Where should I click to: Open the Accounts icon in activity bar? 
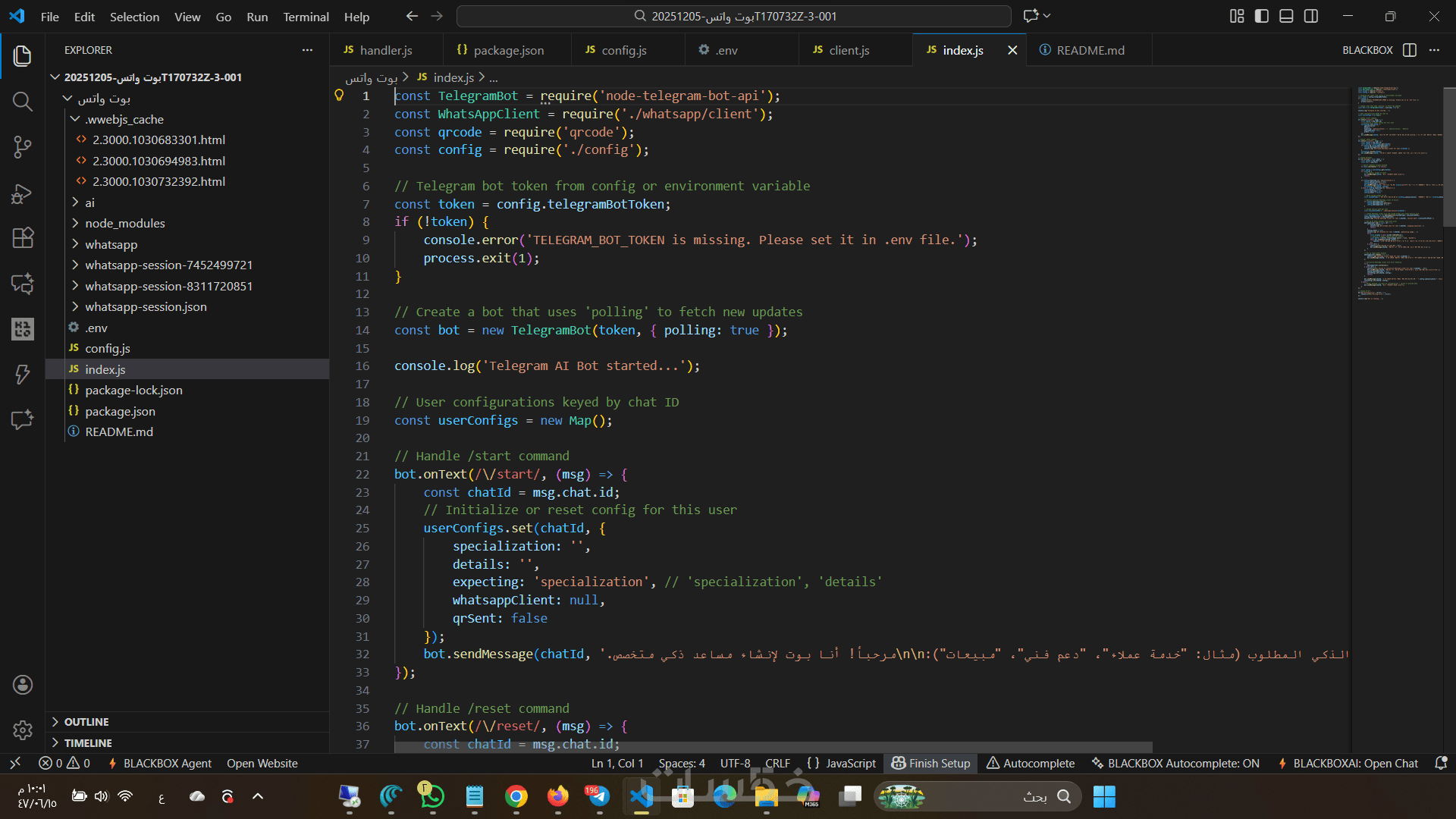(23, 685)
